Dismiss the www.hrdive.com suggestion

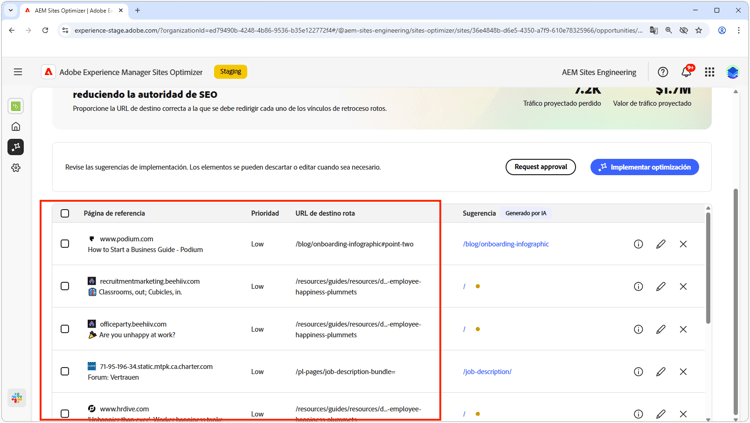click(683, 414)
